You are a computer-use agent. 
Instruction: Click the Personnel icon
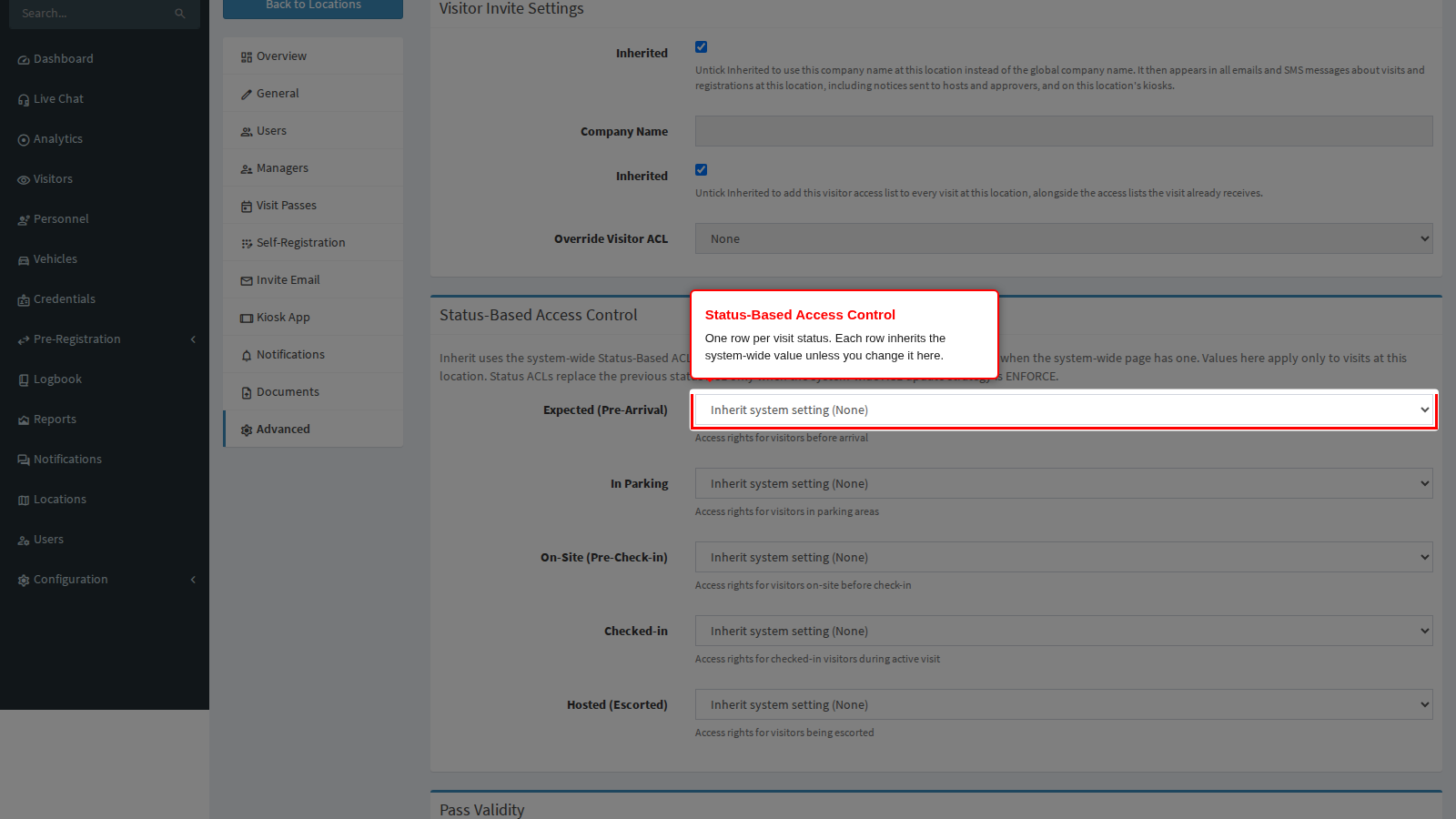[24, 220]
